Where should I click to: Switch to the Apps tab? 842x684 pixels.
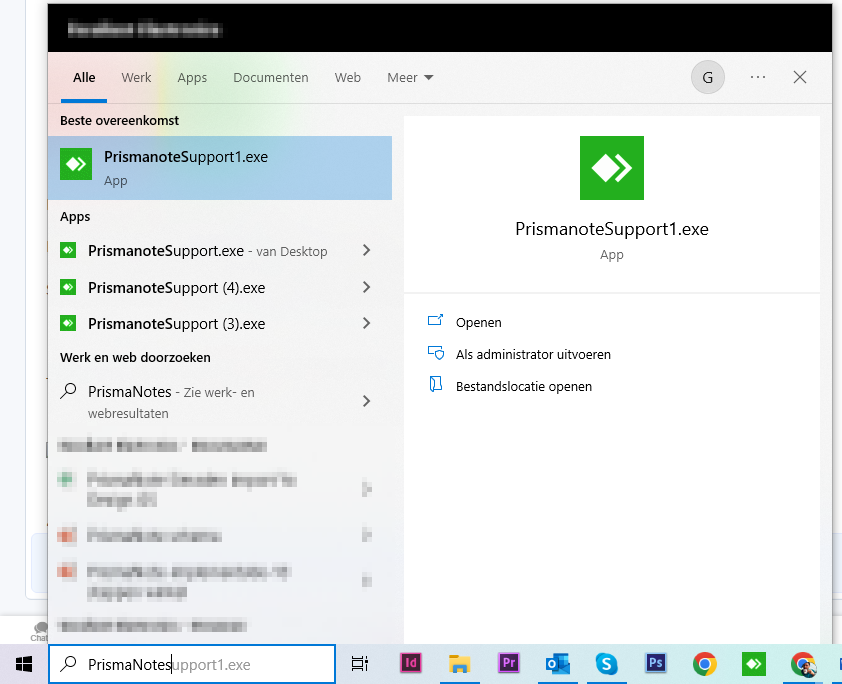tap(192, 78)
